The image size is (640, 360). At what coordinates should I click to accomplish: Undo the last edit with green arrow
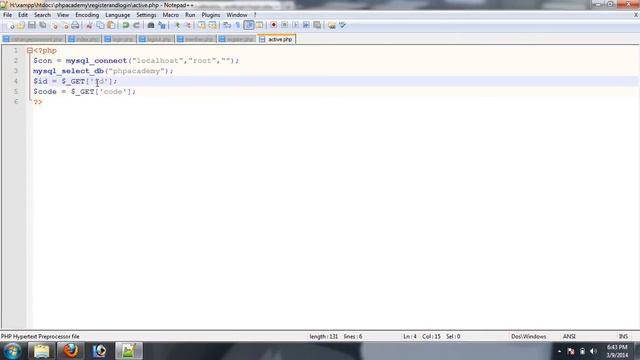(x=126, y=25)
